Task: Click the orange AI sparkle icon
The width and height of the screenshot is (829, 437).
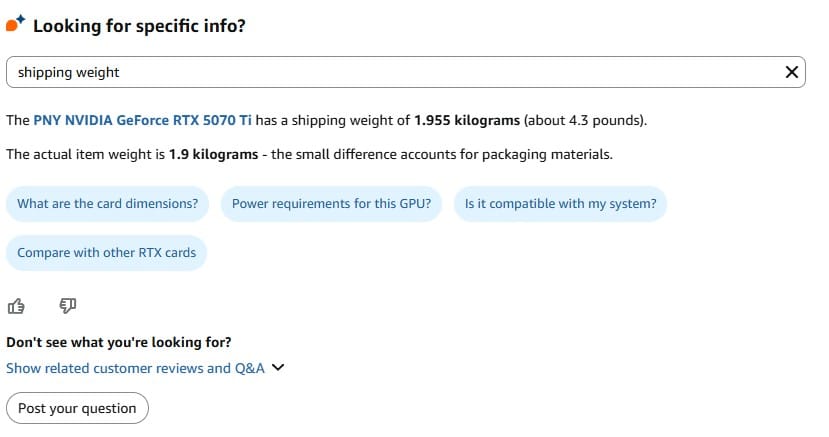Action: (x=16, y=26)
